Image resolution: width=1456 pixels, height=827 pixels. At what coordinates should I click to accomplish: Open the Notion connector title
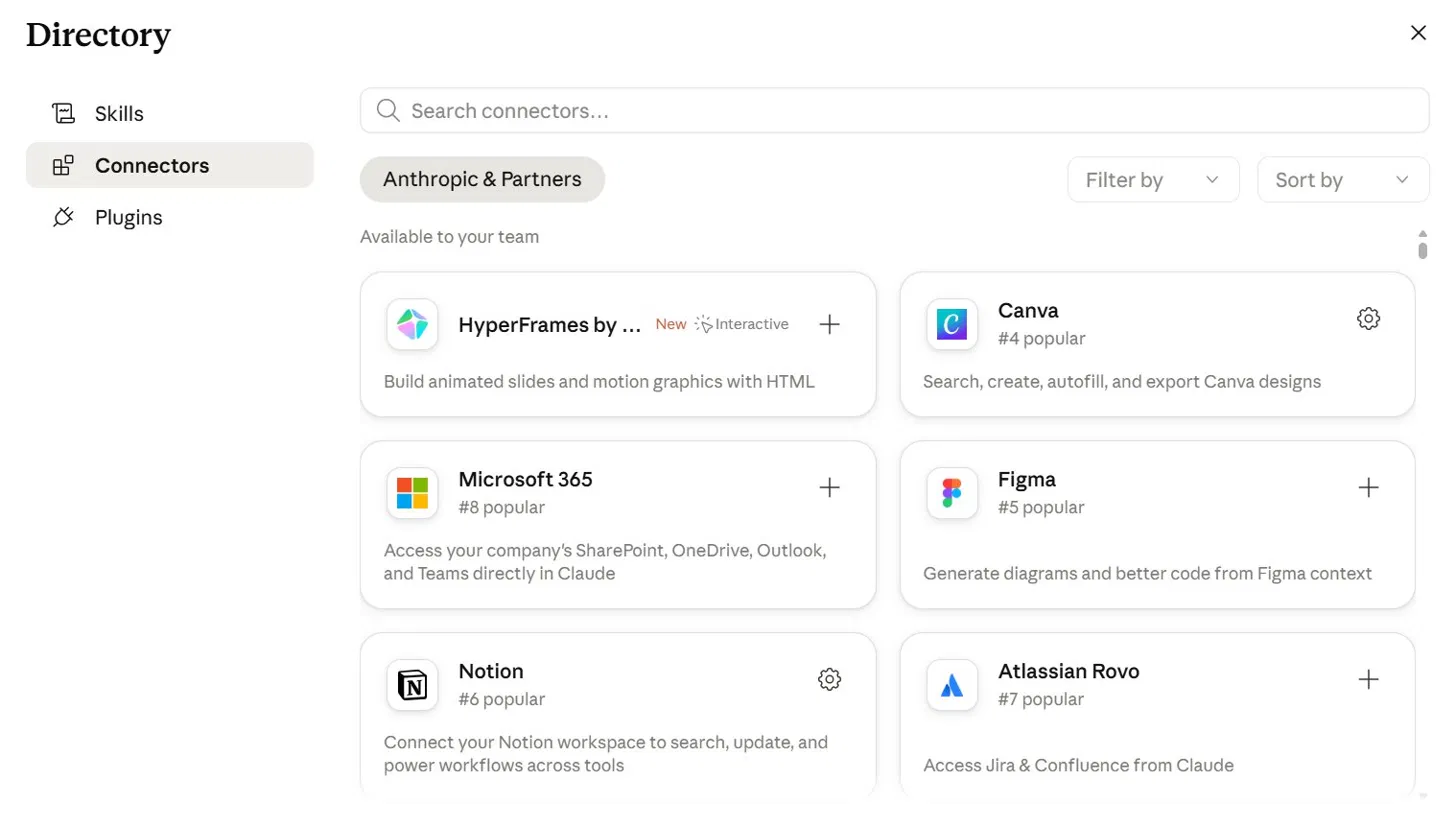pyautogui.click(x=491, y=671)
